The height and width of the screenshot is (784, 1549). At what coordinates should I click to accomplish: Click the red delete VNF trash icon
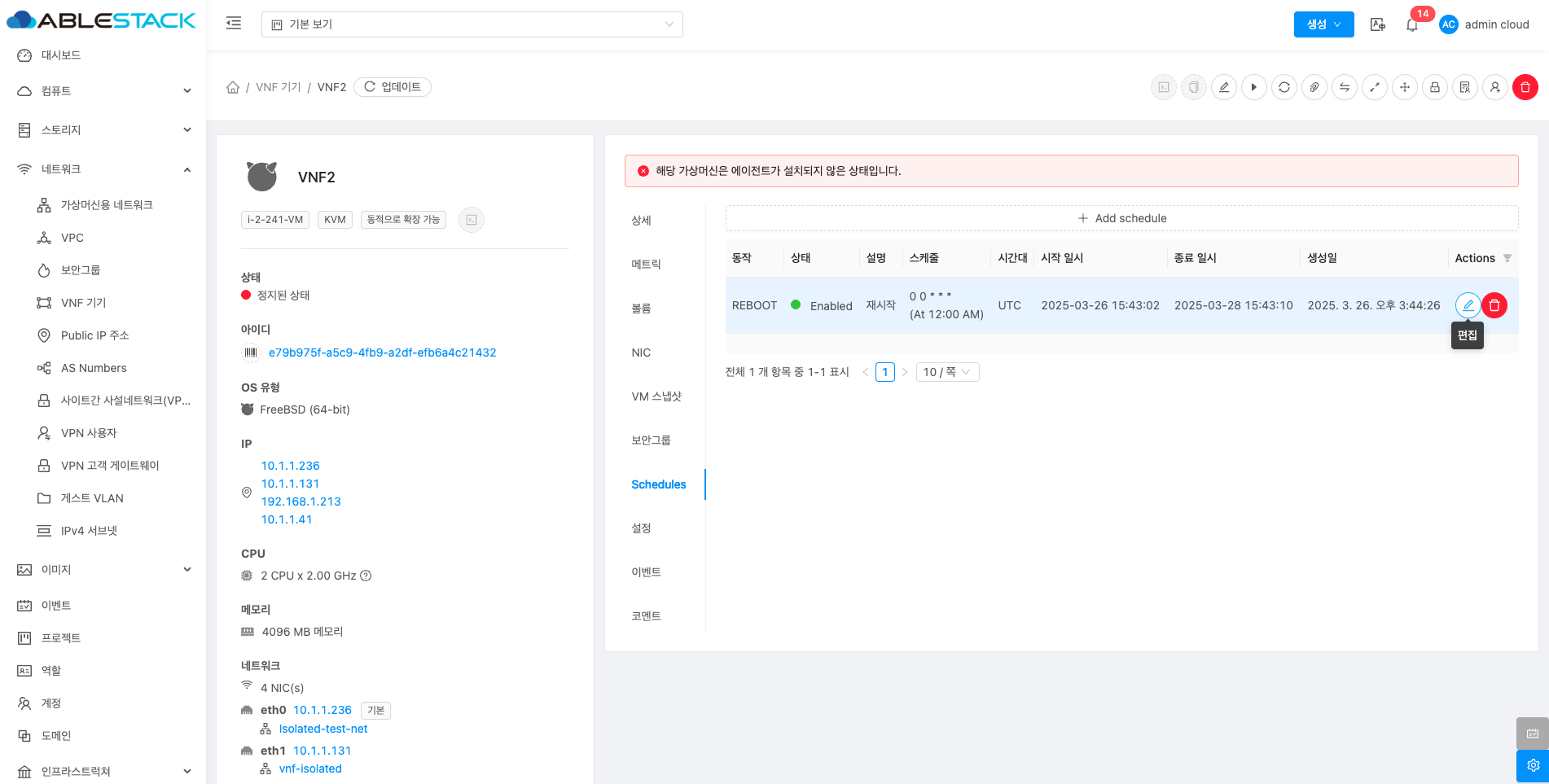click(1525, 87)
